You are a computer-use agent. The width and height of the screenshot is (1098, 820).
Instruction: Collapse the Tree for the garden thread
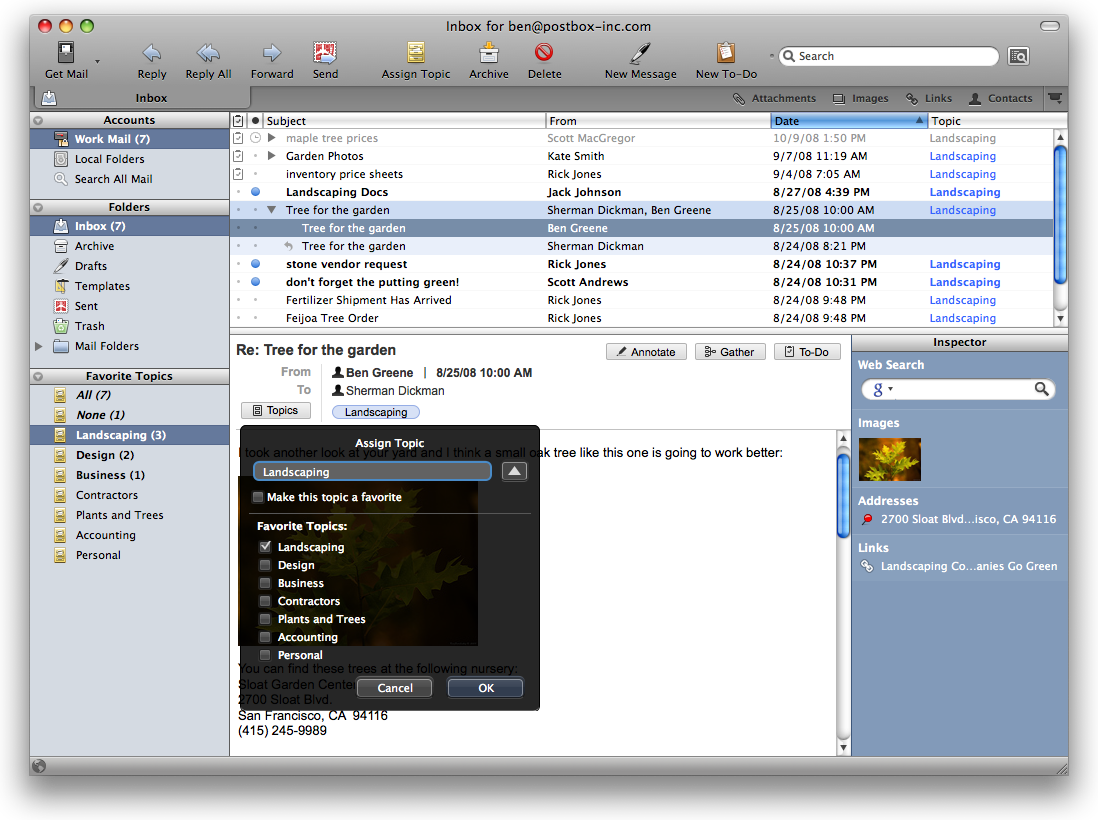coord(272,210)
